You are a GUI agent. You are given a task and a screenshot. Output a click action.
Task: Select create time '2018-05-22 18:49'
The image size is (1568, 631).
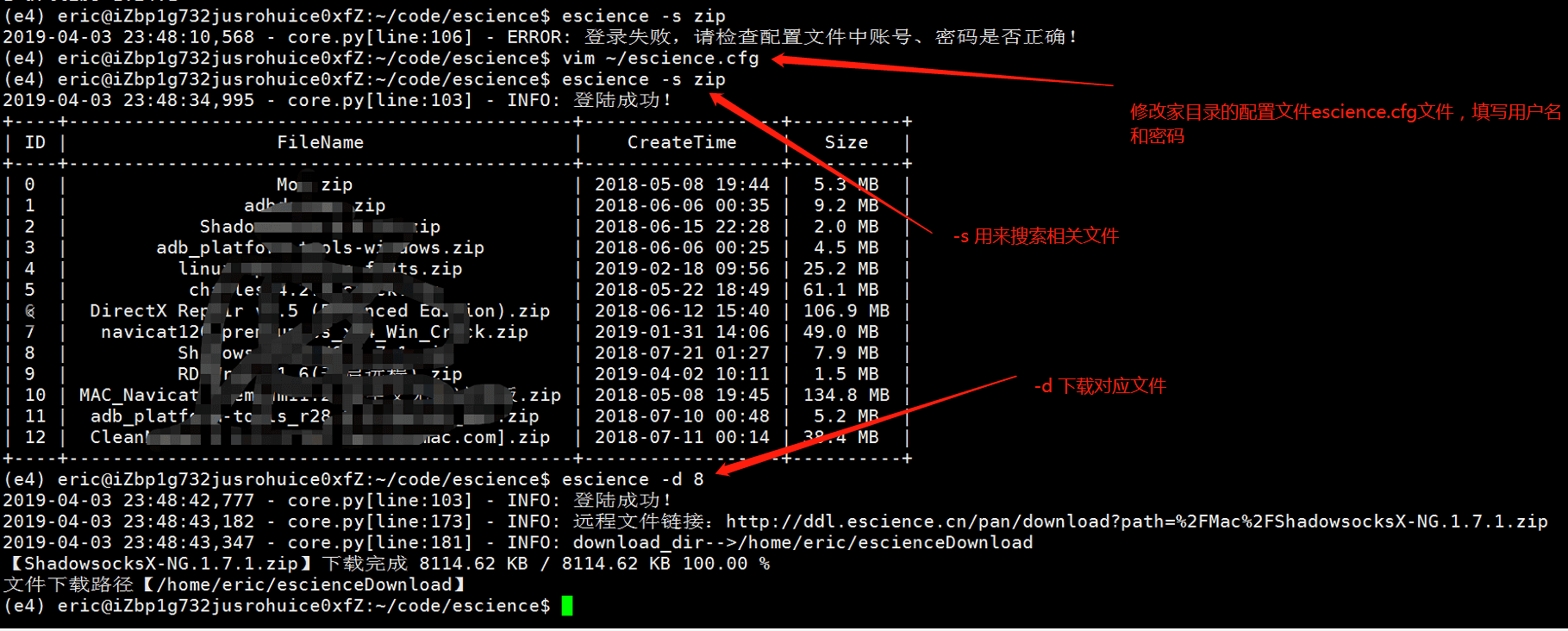682,290
